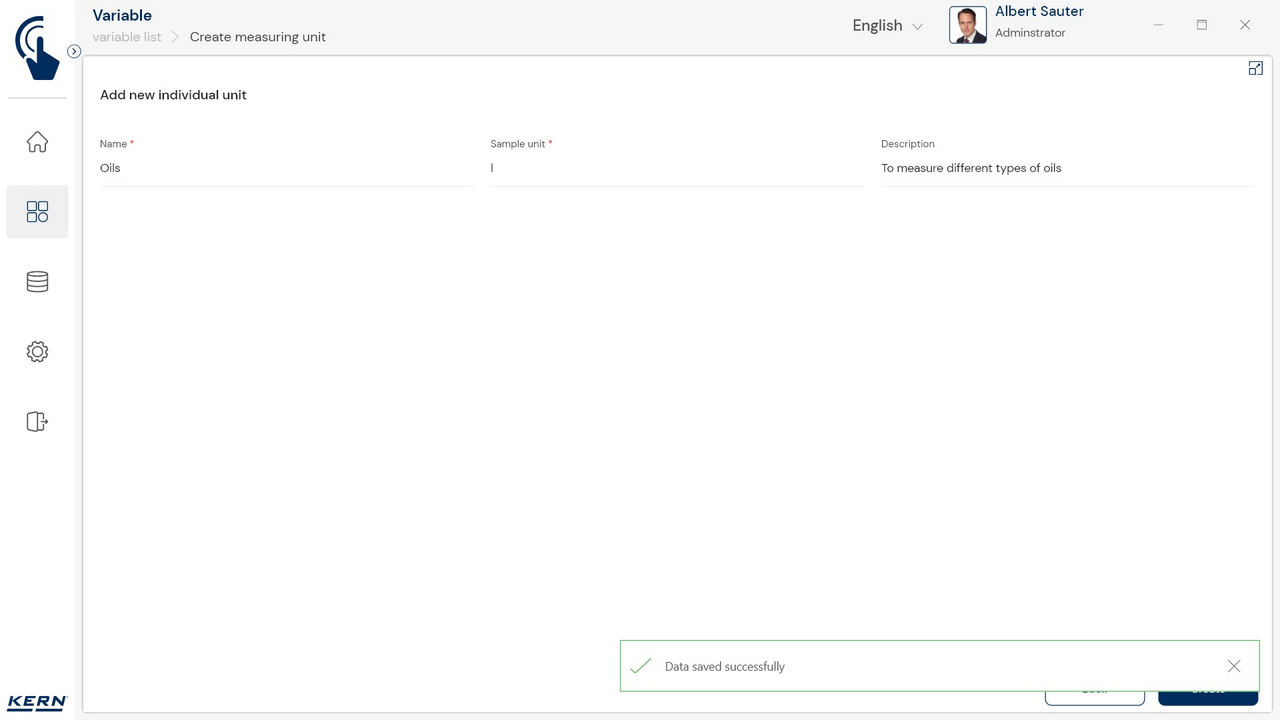Click the panel fullscreen icon at top right
1280x720 pixels.
[1255, 68]
